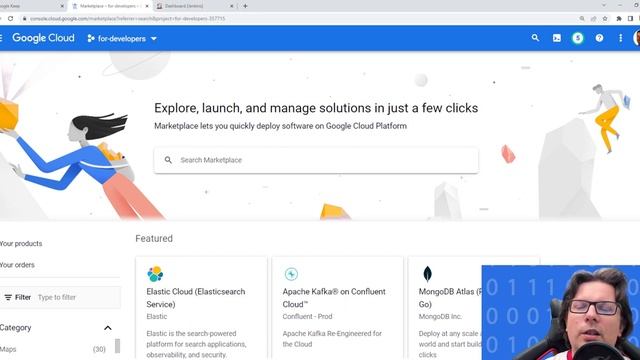
Task: Open Your orders in the sidebar
Action: click(x=17, y=265)
